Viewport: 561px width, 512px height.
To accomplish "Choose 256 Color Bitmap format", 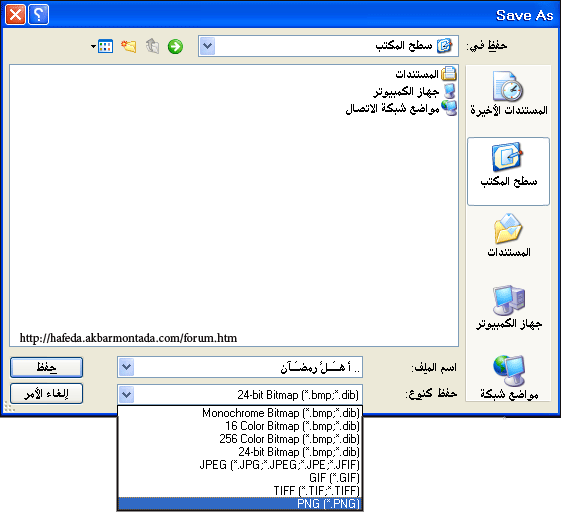I will 240,439.
